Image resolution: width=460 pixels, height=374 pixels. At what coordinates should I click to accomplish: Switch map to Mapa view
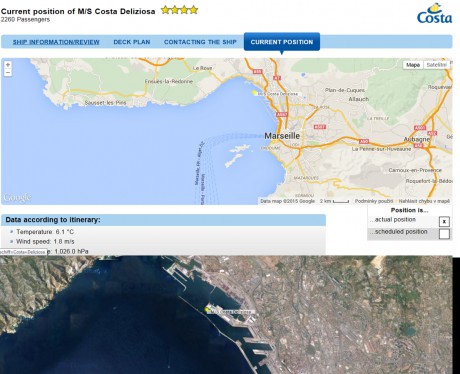click(x=413, y=65)
